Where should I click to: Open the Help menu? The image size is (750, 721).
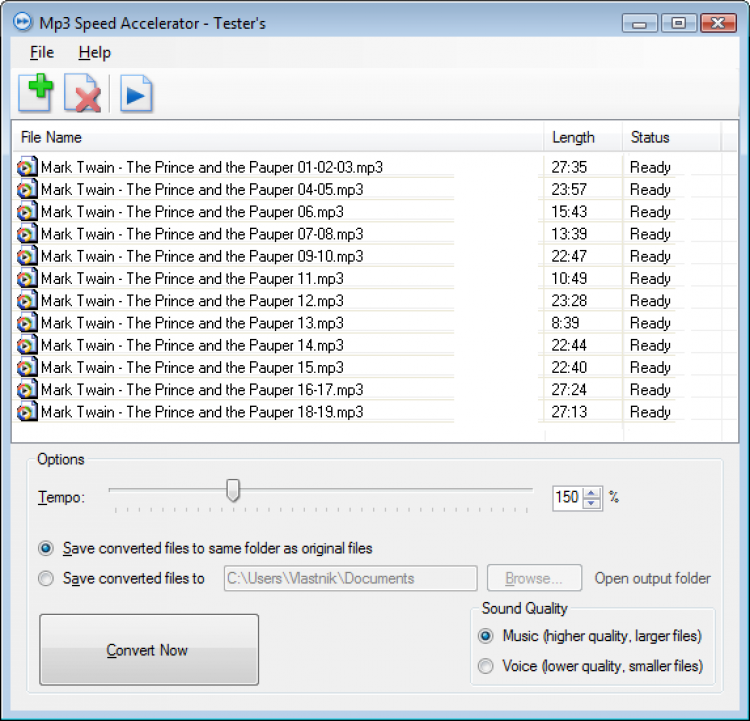(x=95, y=52)
